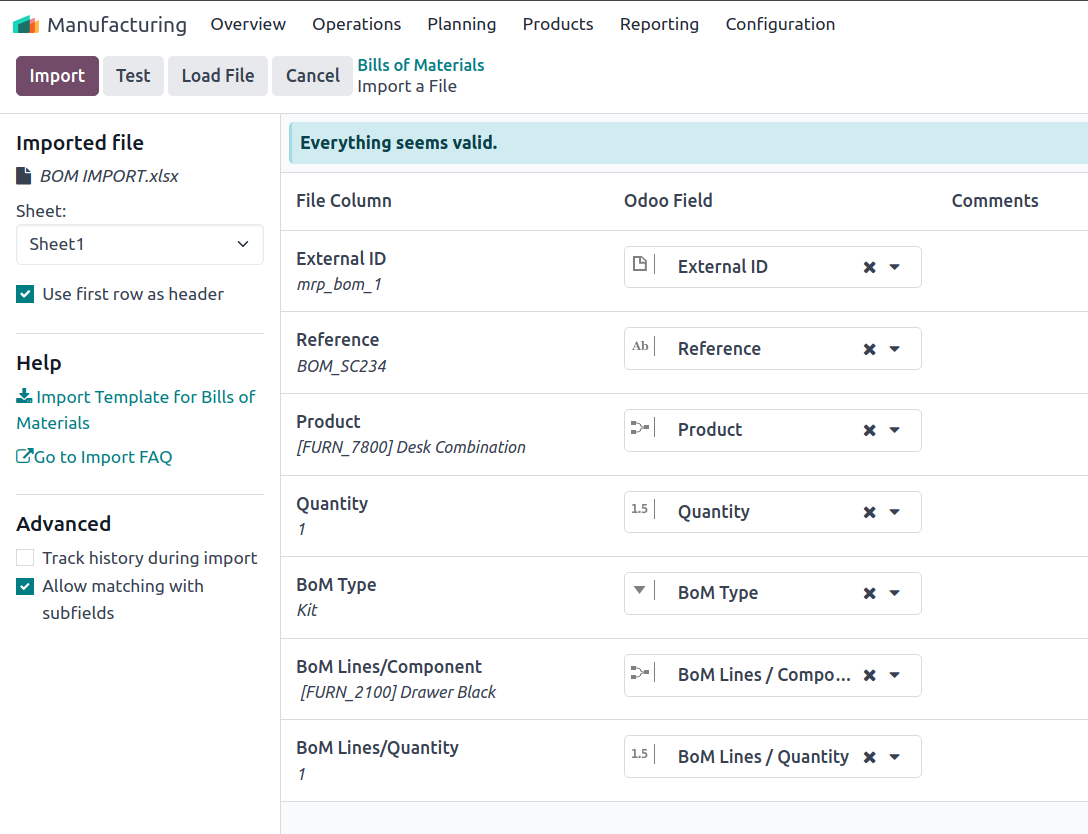
Task: Expand the Quantity Odoo field dropdown
Action: pyautogui.click(x=894, y=512)
